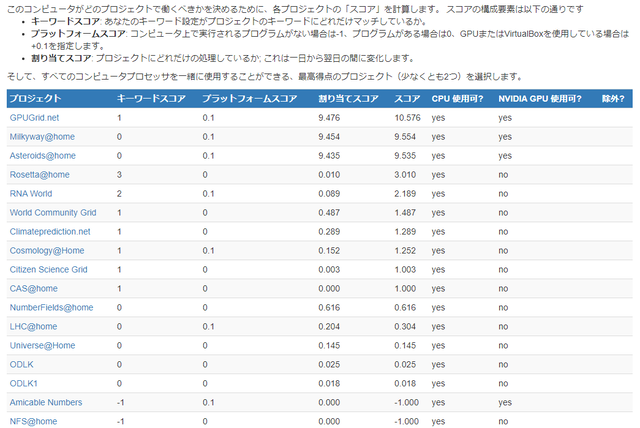Click the NVIDIA GPU 使用可? column header
The image size is (640, 428).
click(x=540, y=98)
